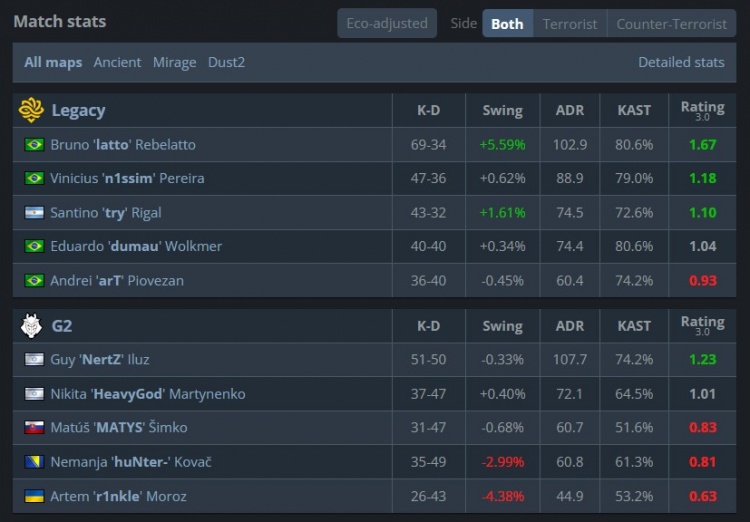The image size is (750, 522).
Task: Open the Detailed stats link
Action: tap(681, 62)
